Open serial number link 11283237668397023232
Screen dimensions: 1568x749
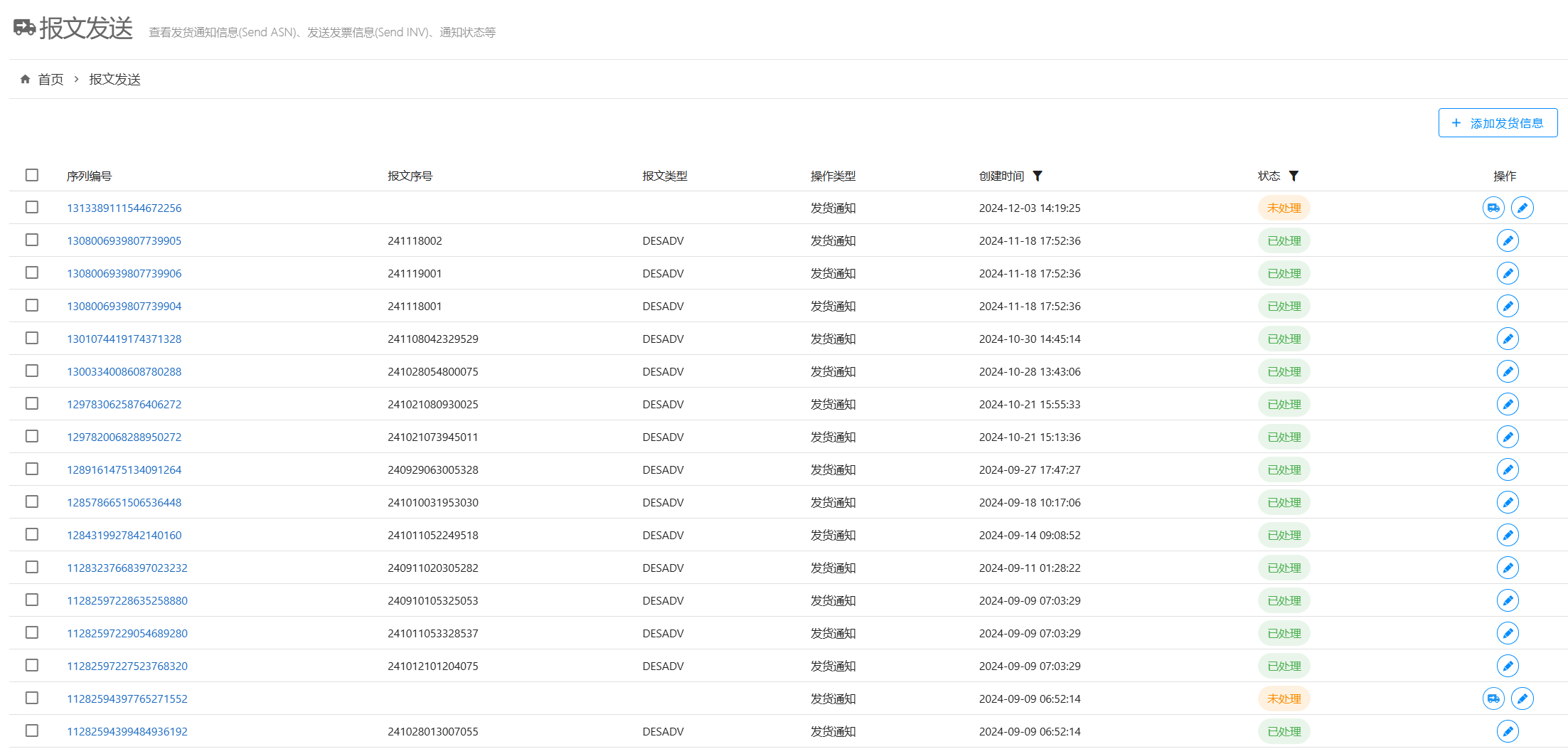tap(127, 568)
